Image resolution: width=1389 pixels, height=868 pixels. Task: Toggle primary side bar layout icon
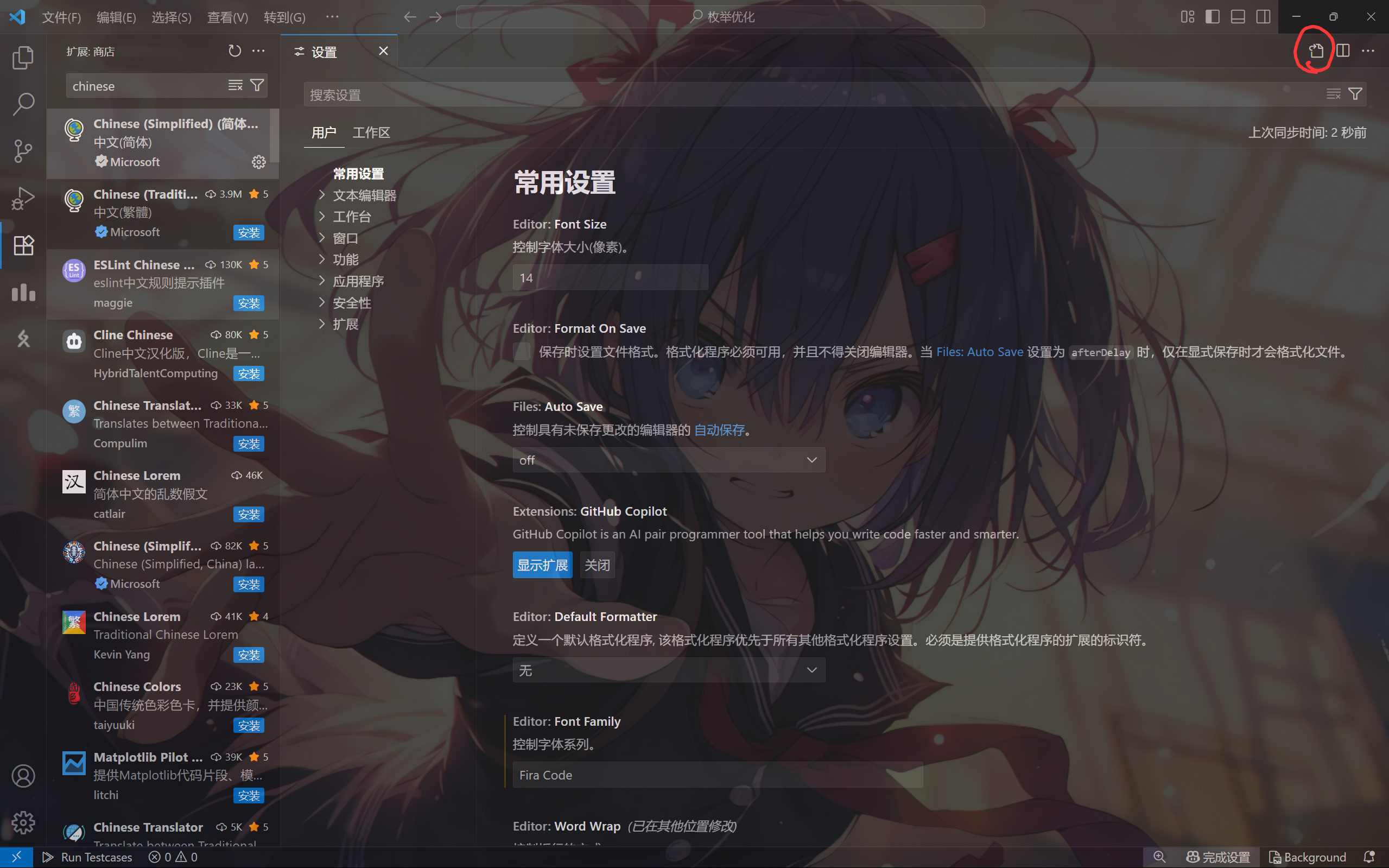[x=1212, y=17]
